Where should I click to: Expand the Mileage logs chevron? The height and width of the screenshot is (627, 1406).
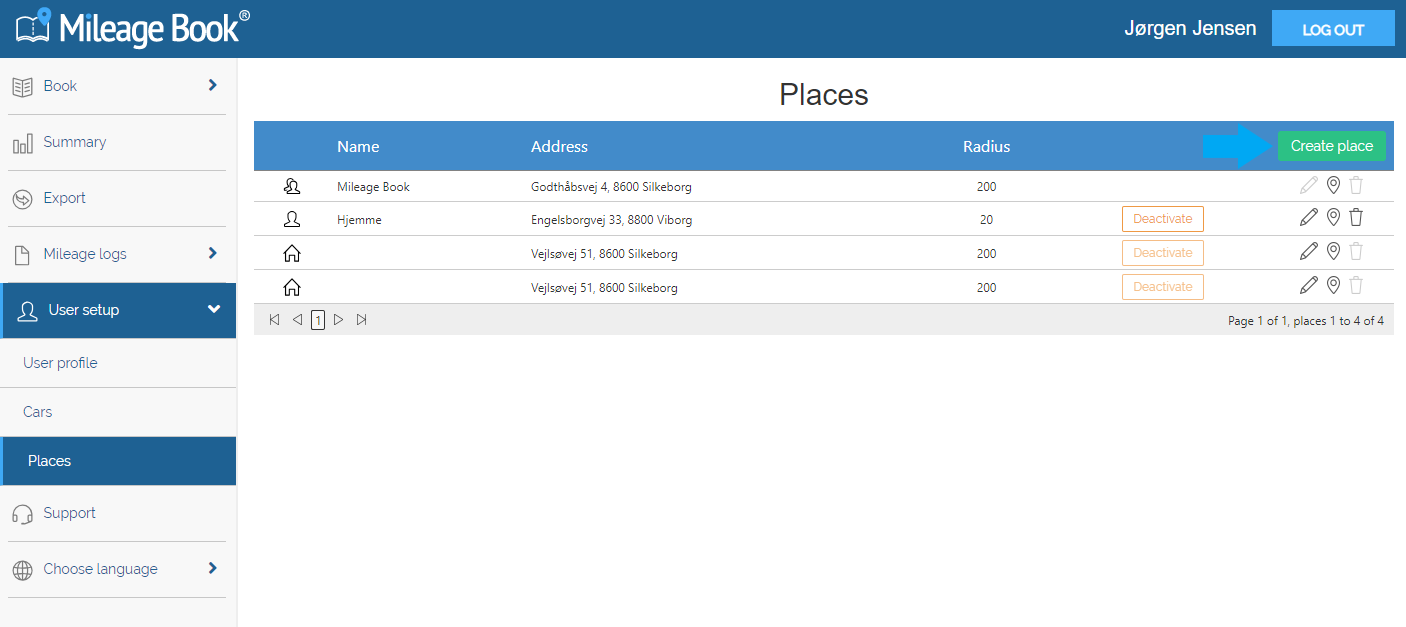212,253
